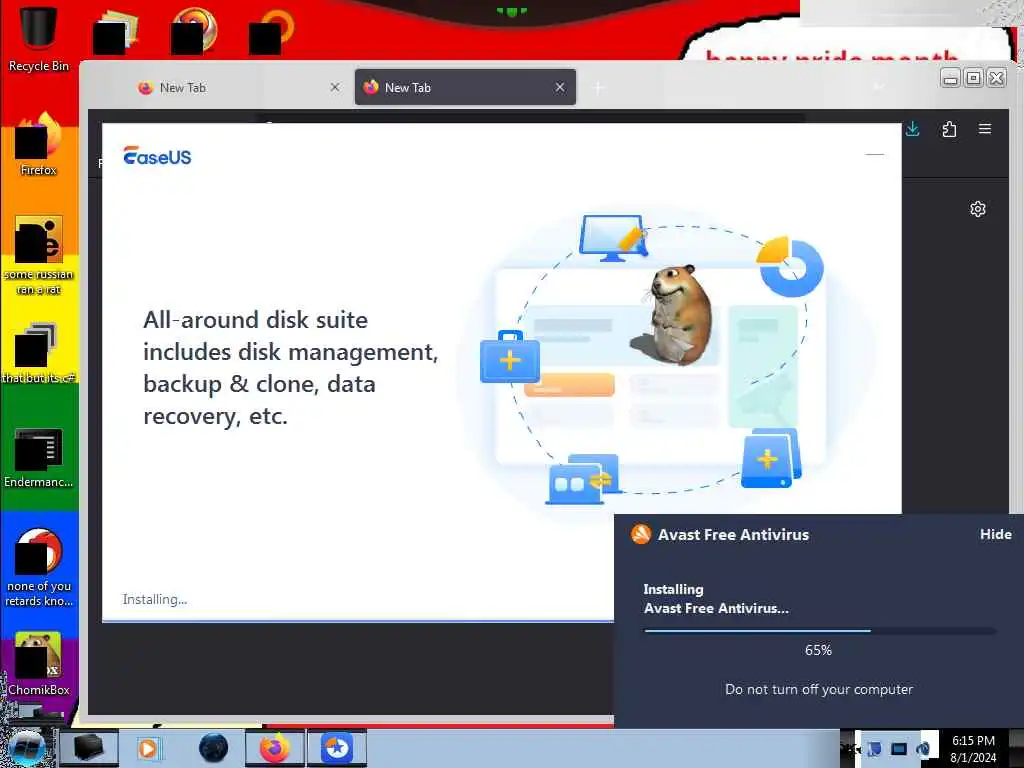Click the rightmost system tray icon
This screenshot has height=768, width=1024.
[923, 749]
